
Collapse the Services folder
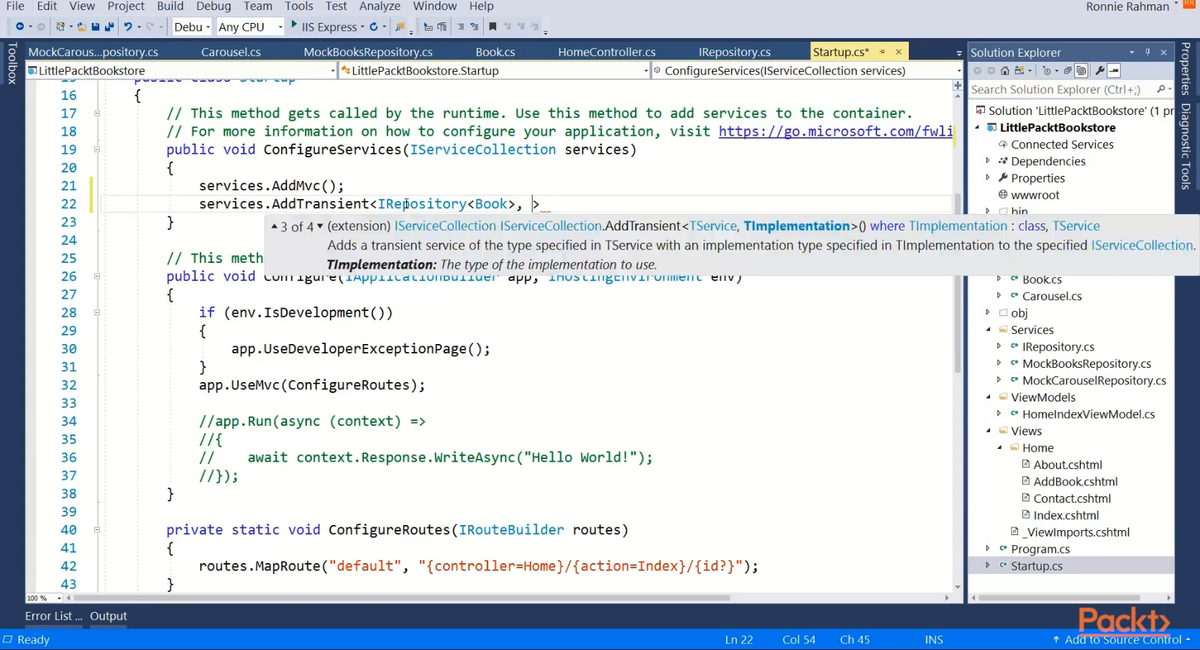coord(988,330)
